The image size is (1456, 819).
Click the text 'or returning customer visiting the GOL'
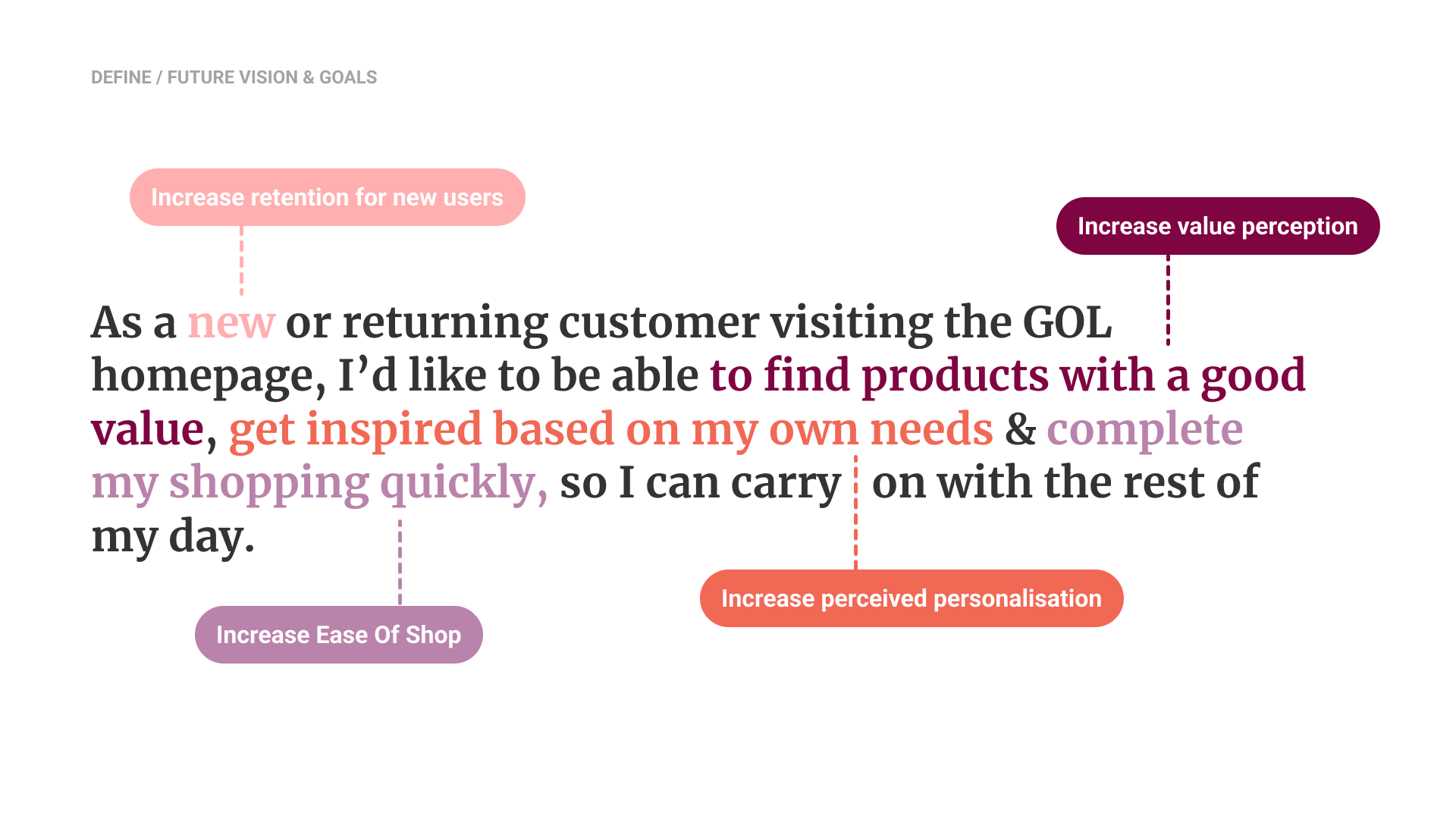(x=698, y=323)
